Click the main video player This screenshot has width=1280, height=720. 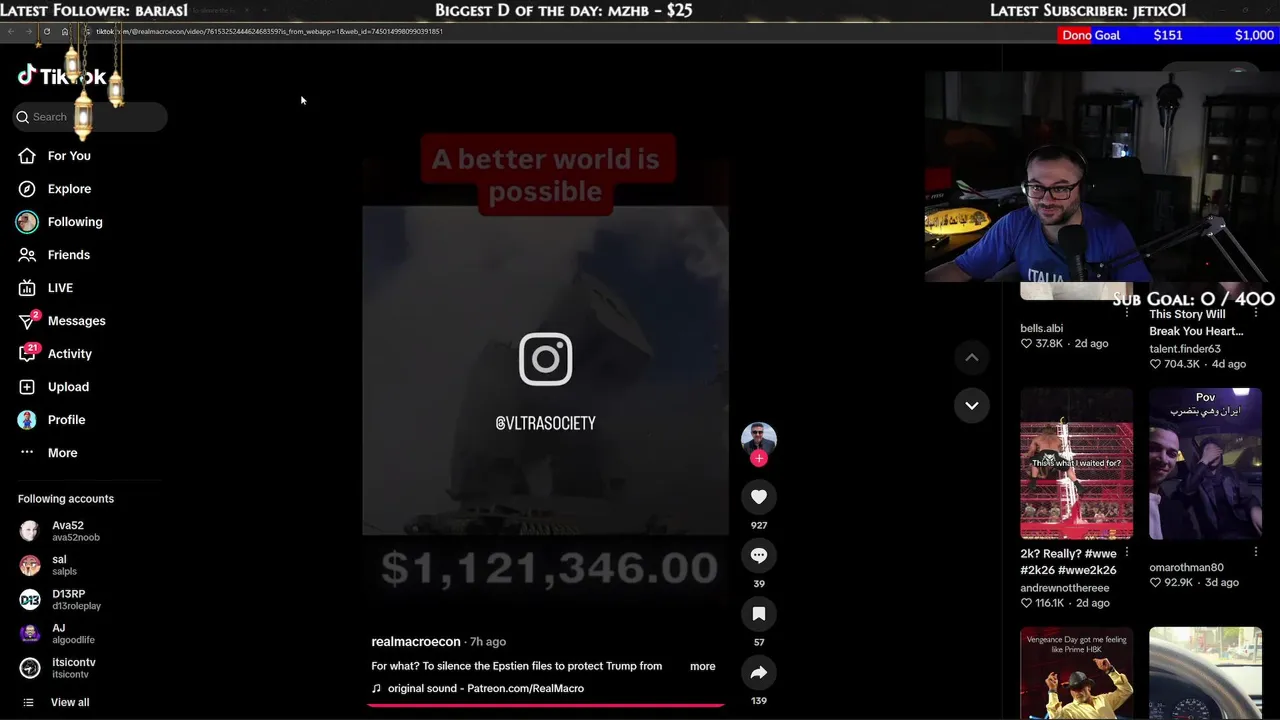[546, 370]
